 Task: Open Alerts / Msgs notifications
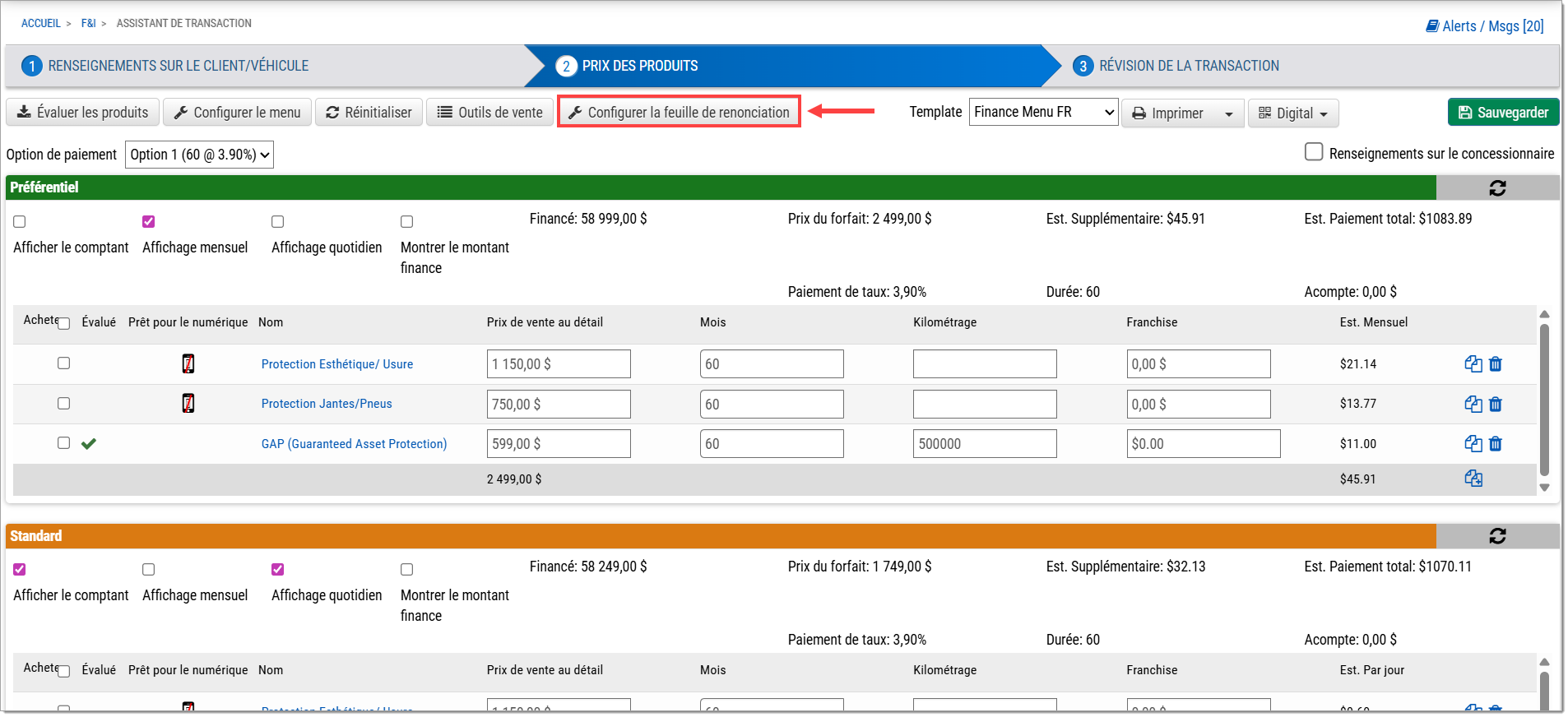(x=1484, y=25)
